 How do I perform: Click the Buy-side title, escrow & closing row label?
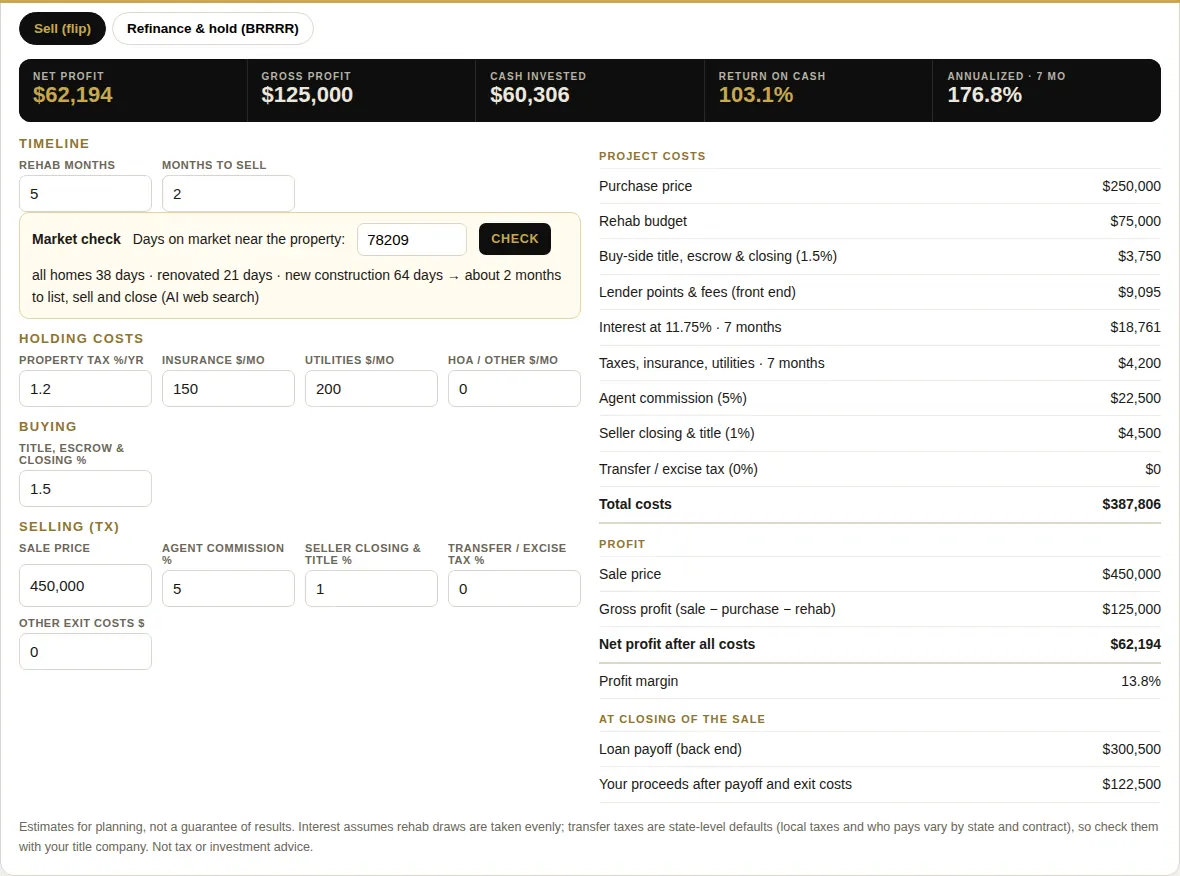tap(718, 256)
